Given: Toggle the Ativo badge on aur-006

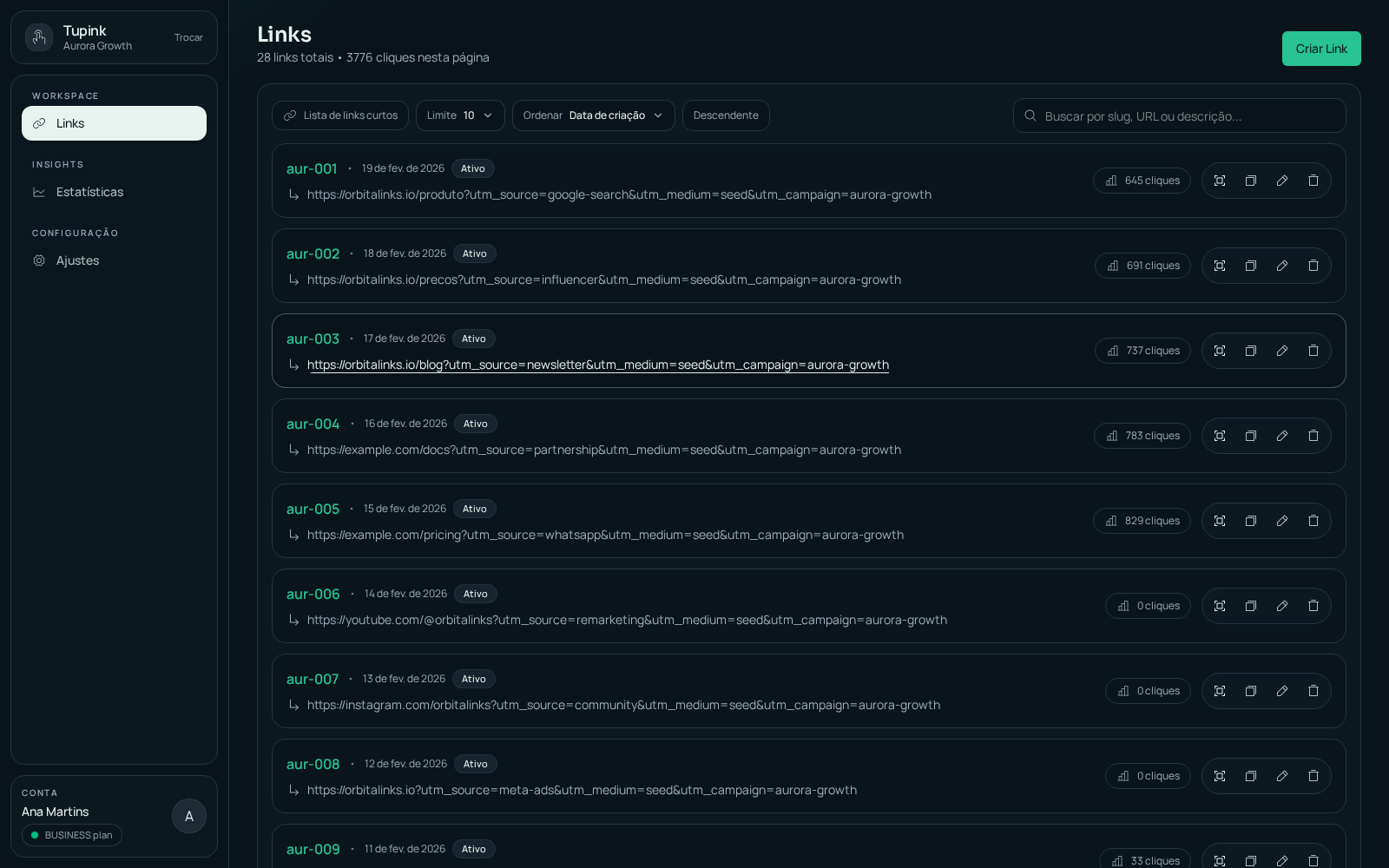Looking at the screenshot, I should pyautogui.click(x=475, y=594).
